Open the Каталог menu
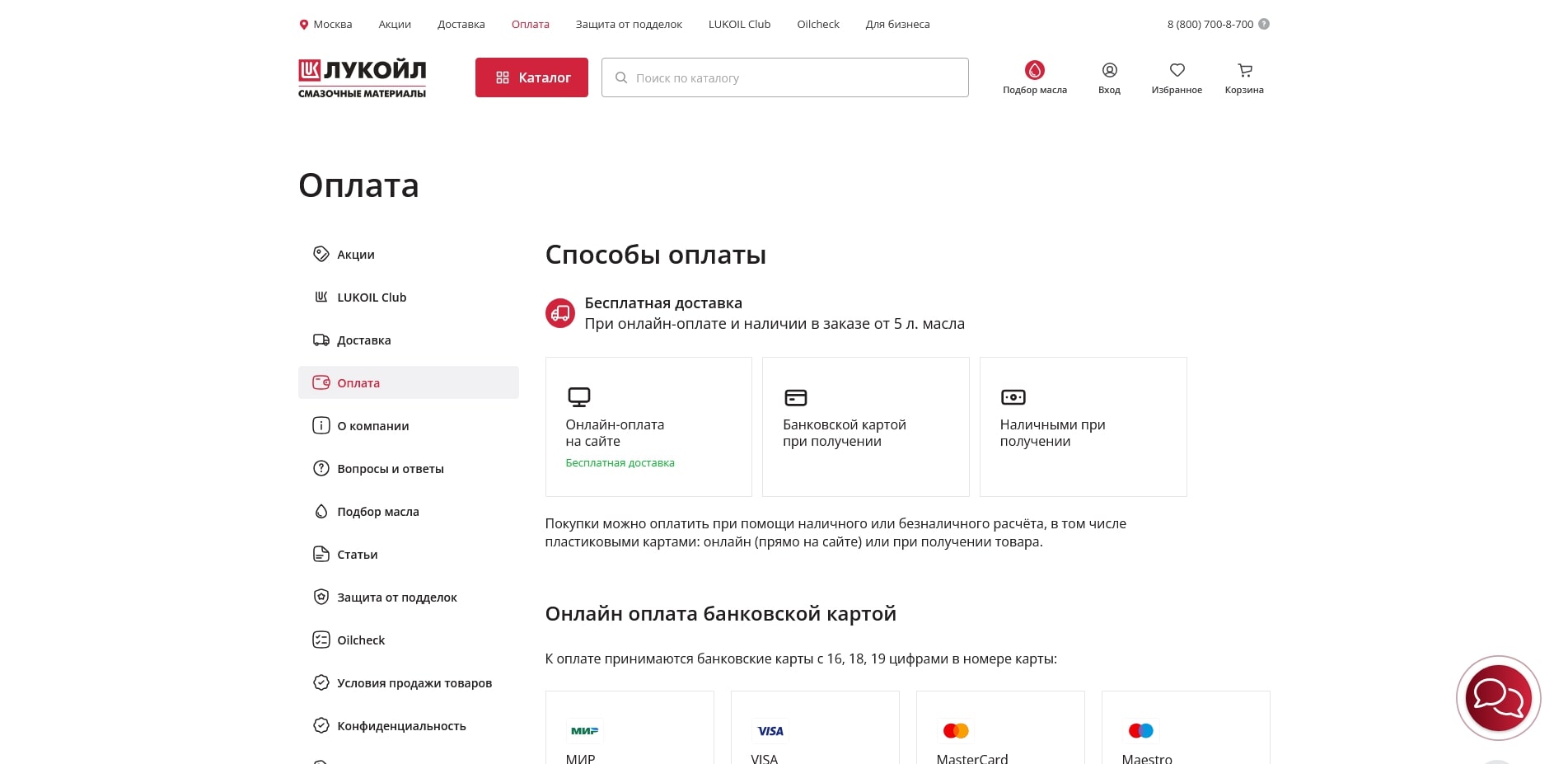Screen dimensions: 1568x764 (x=531, y=77)
